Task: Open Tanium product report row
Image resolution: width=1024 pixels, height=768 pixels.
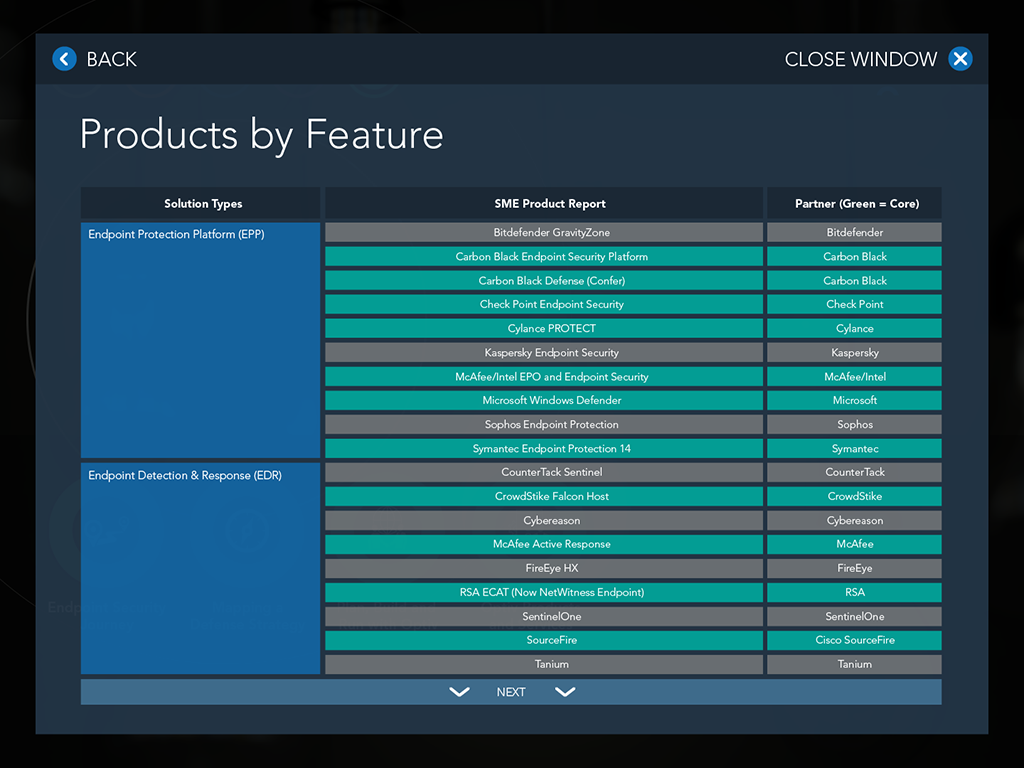Action: [544, 664]
